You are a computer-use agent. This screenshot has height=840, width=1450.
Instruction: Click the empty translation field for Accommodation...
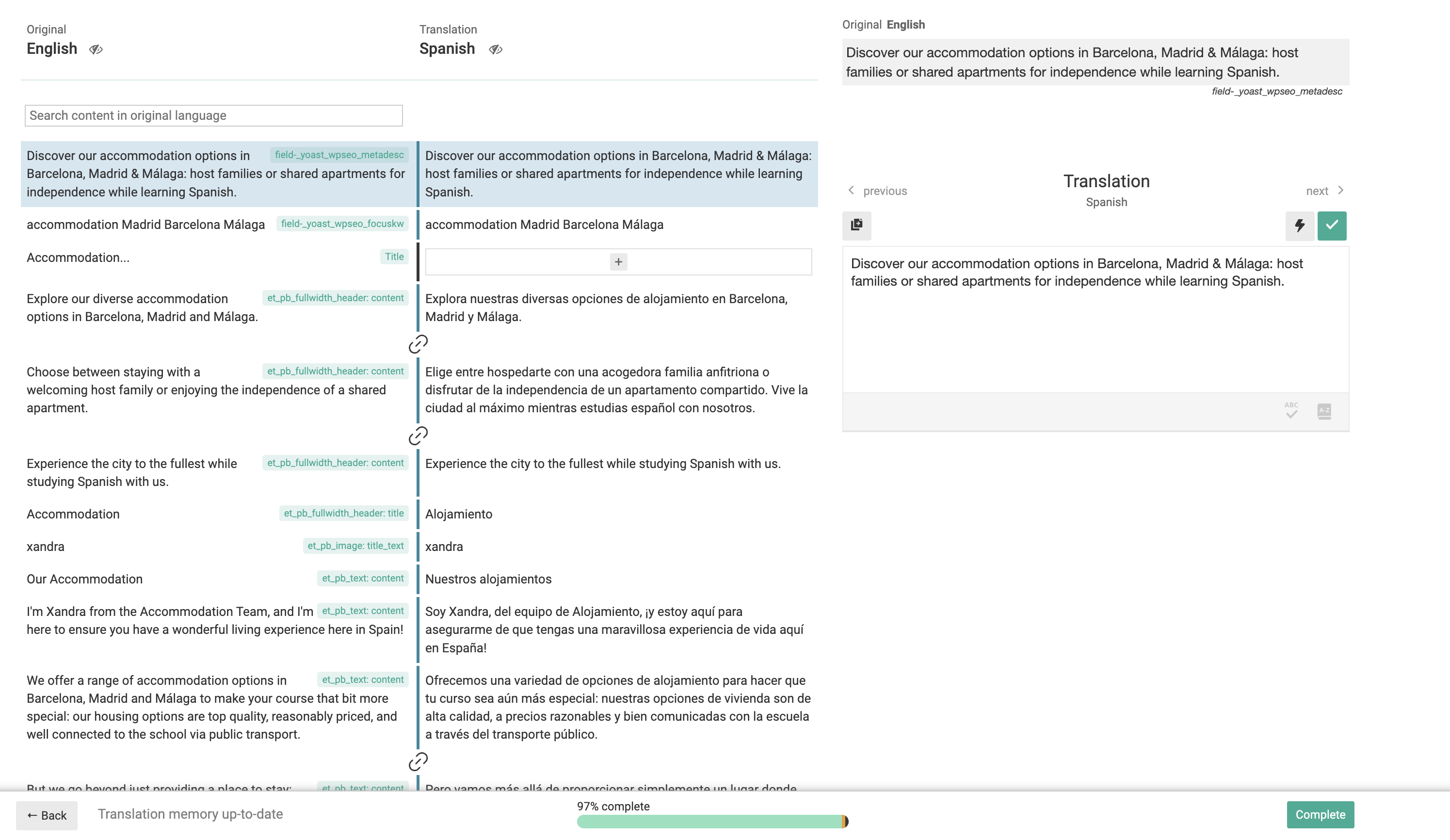pos(618,262)
